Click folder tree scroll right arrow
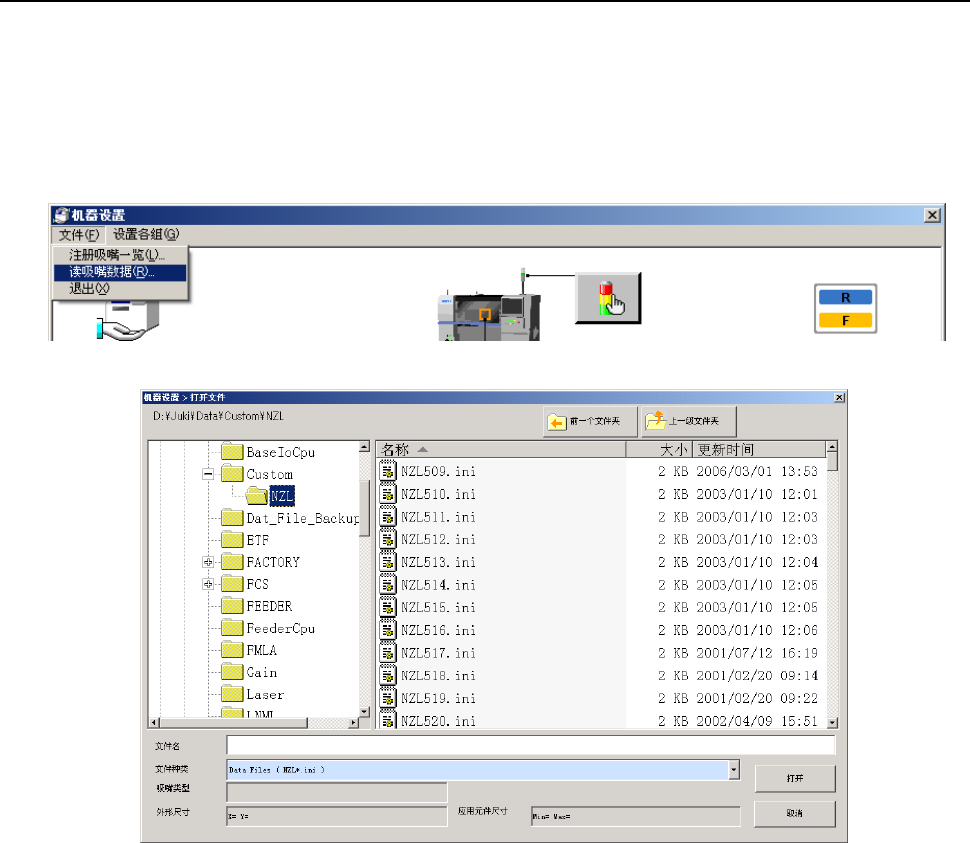The height and width of the screenshot is (843, 970). click(354, 722)
